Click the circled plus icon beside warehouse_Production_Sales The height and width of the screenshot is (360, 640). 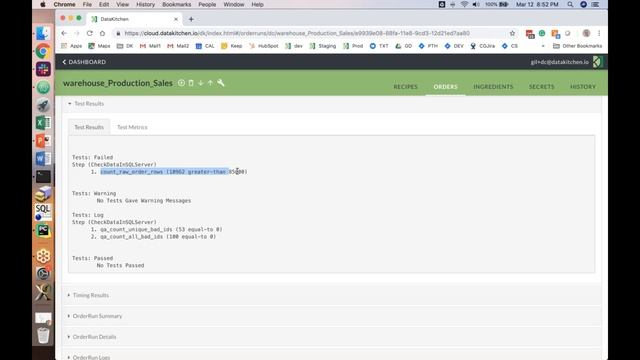181,83
